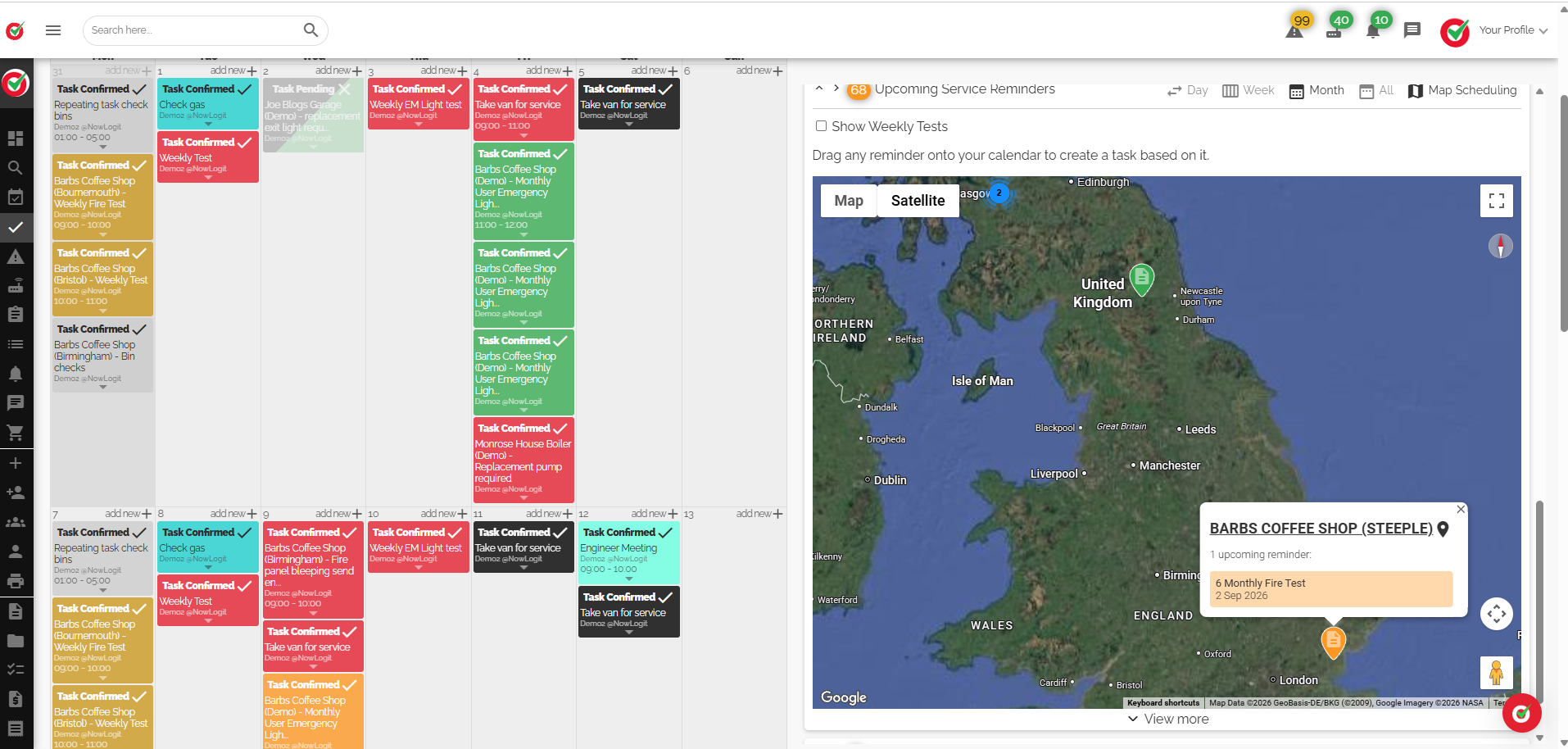Open the calendar check icon in sidebar

[x=16, y=197]
